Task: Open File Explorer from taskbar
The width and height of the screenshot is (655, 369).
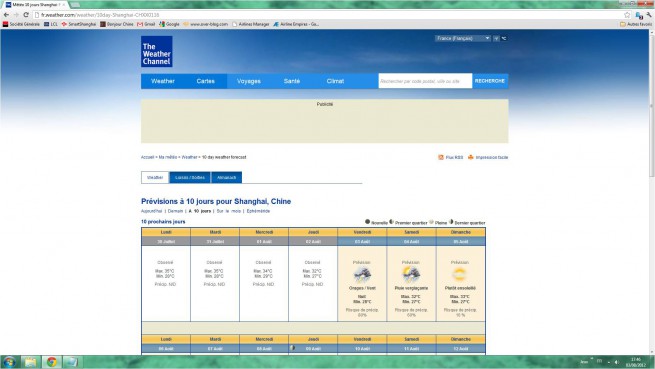Action: click(30, 362)
